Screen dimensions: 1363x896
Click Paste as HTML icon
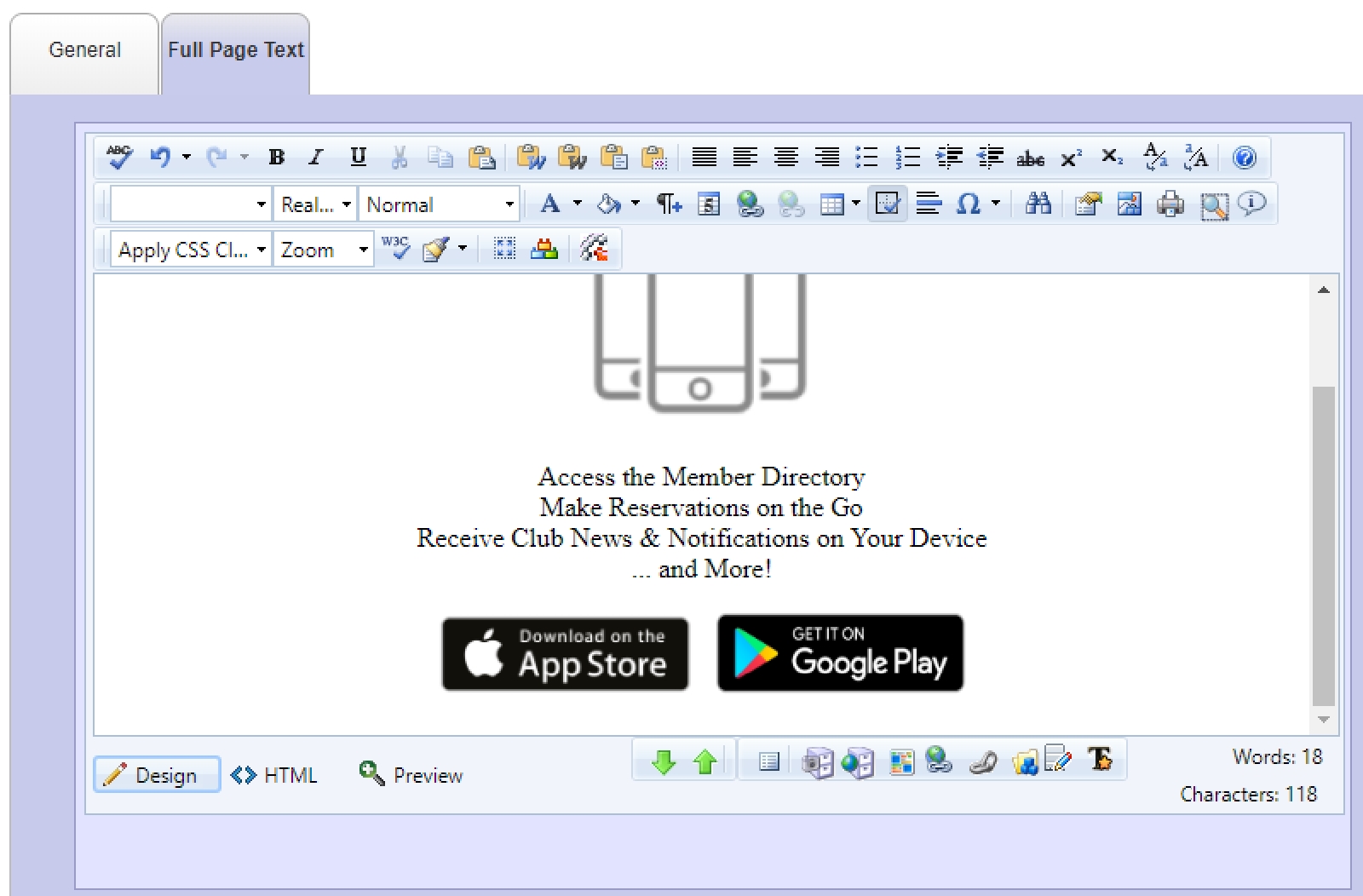click(653, 157)
